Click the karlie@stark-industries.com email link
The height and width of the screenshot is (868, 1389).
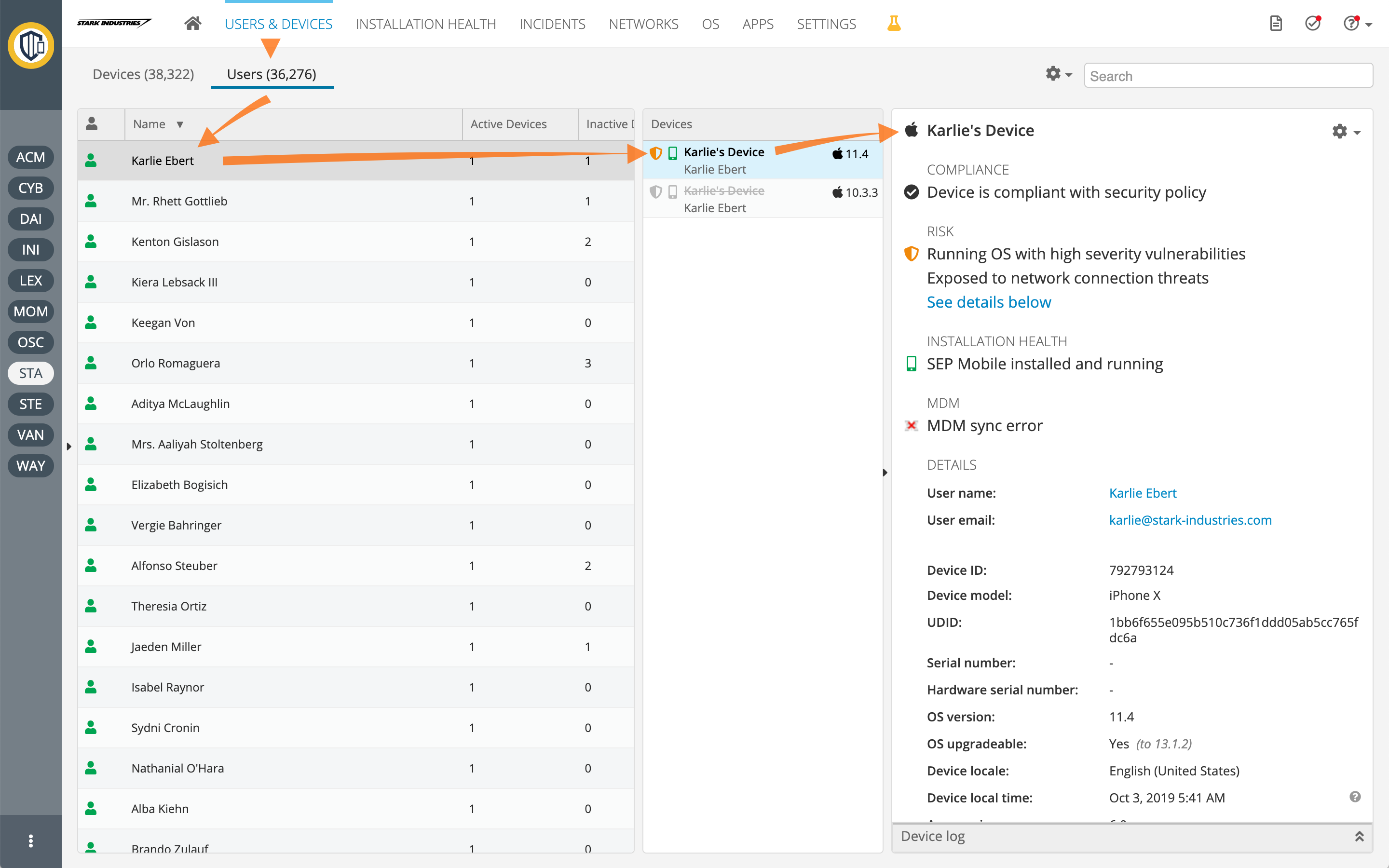click(x=1190, y=519)
